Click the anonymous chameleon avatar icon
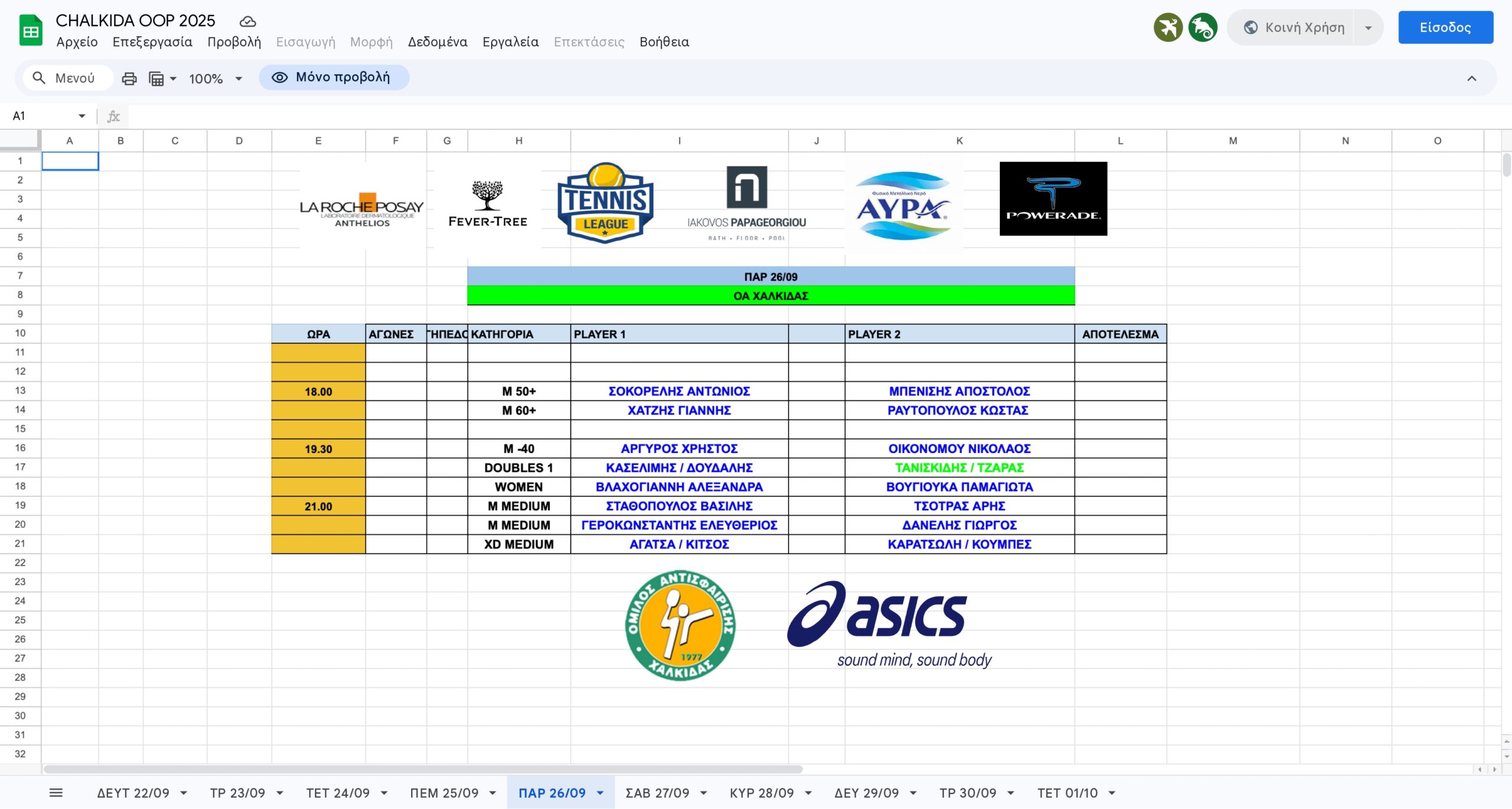Viewport: 1512px width, 809px height. point(1203,27)
